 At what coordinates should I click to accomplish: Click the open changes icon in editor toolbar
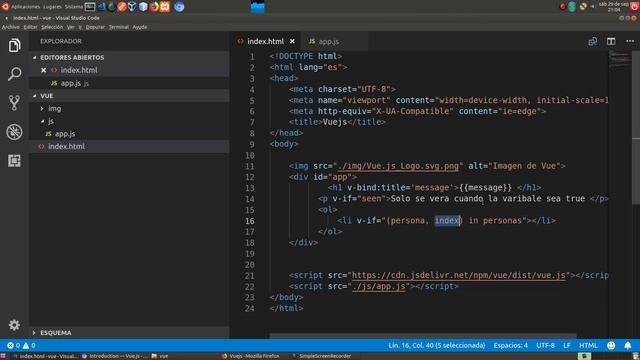592,41
